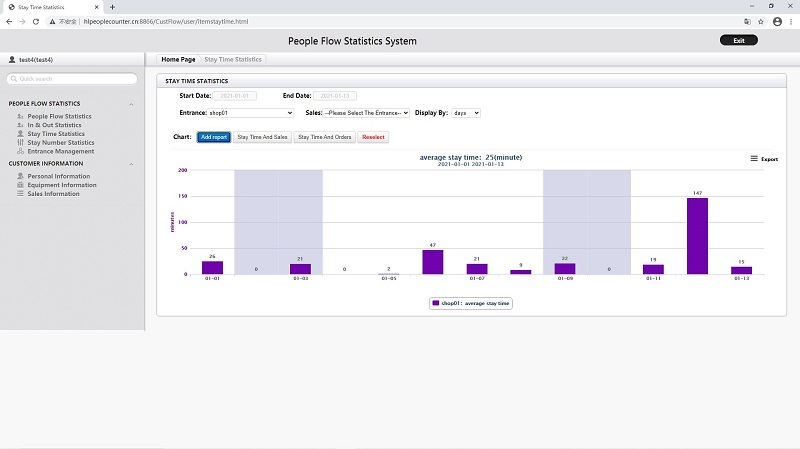
Task: Click the Entrance Management sidebar icon
Action: tap(20, 151)
